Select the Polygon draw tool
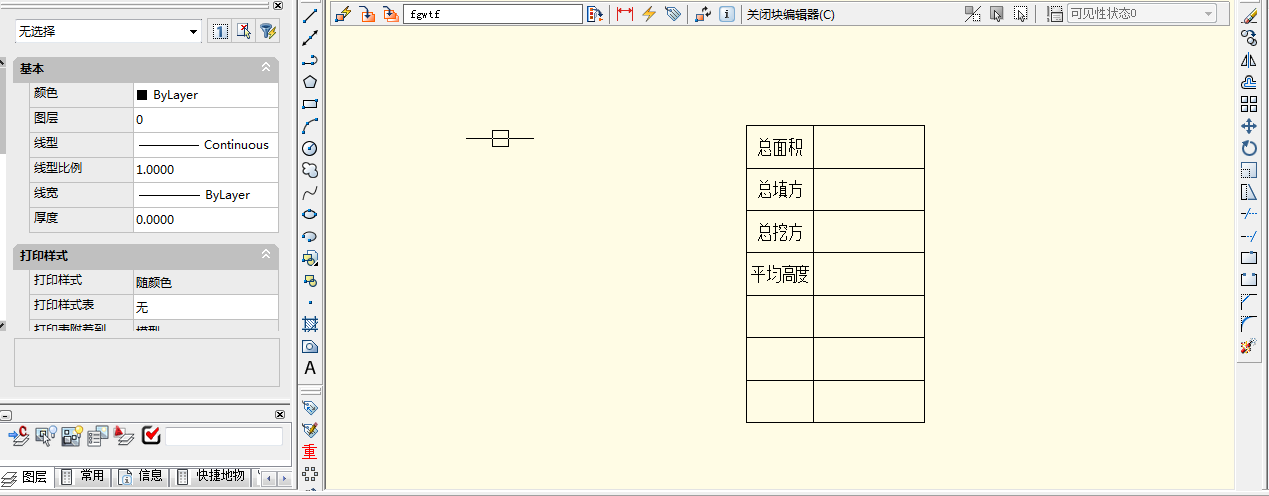Screen dimensions: 1269x496 [x=310, y=82]
